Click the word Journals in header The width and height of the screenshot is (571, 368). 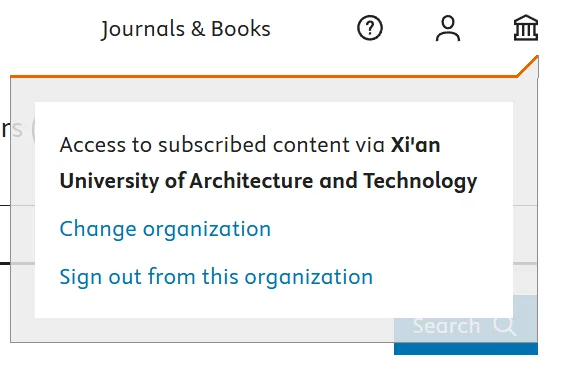[x=143, y=29]
